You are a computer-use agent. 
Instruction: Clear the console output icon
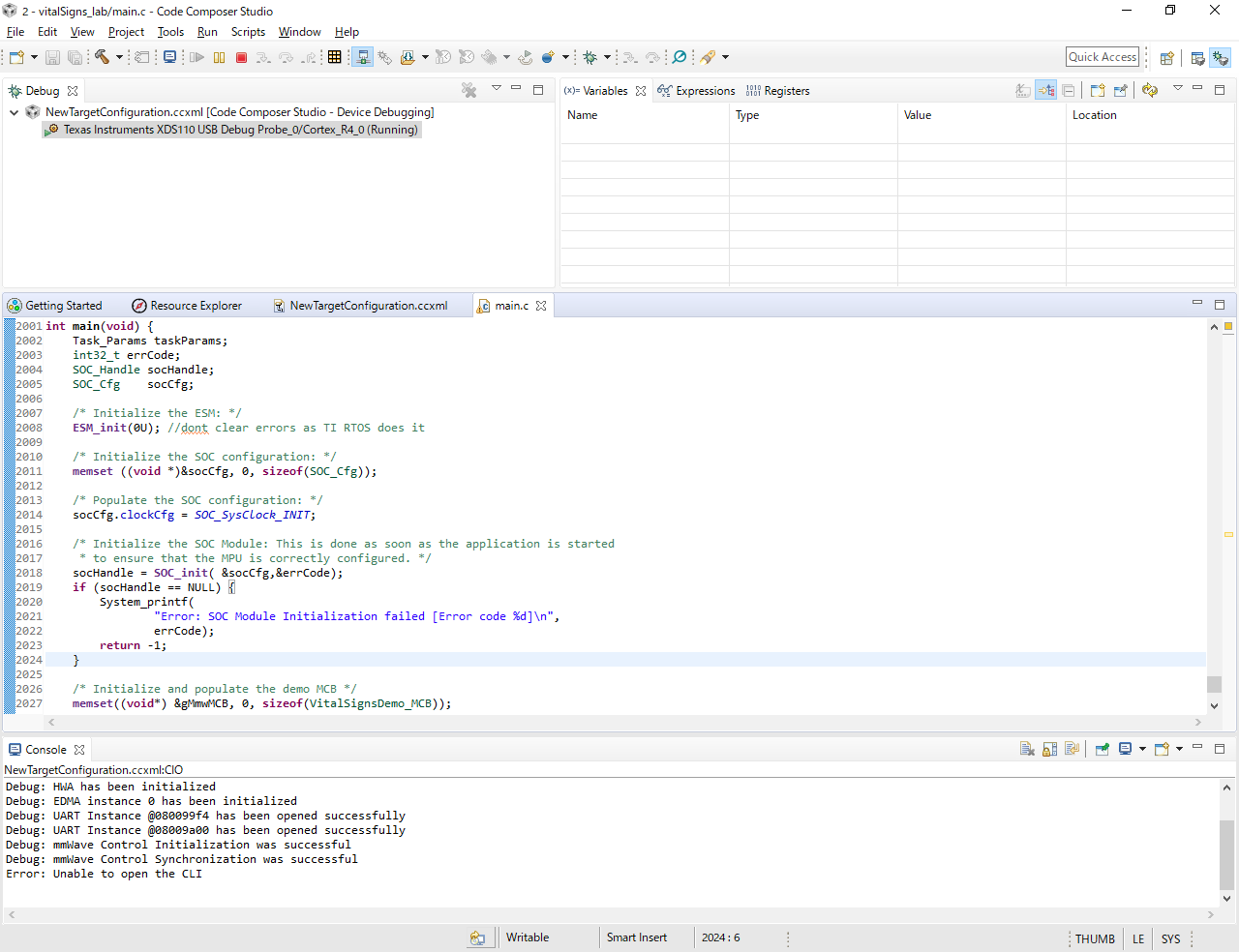click(x=1027, y=749)
